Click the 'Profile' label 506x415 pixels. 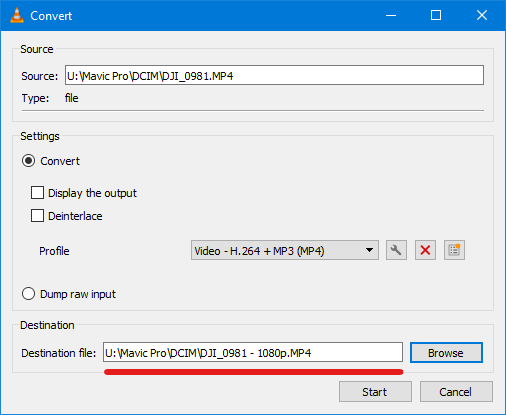tap(54, 251)
